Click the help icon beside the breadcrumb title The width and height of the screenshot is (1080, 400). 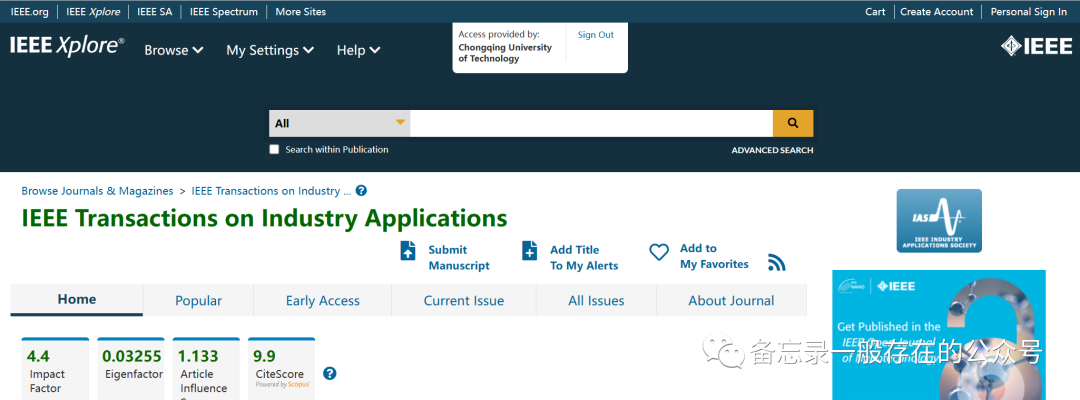click(x=362, y=191)
